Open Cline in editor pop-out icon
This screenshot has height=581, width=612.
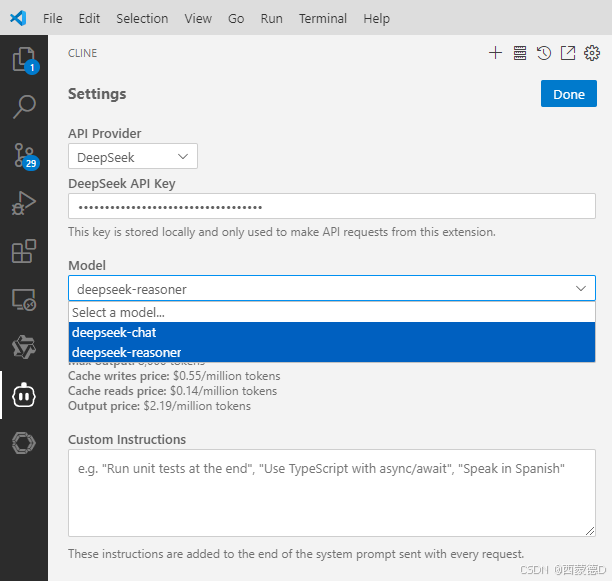tap(568, 53)
